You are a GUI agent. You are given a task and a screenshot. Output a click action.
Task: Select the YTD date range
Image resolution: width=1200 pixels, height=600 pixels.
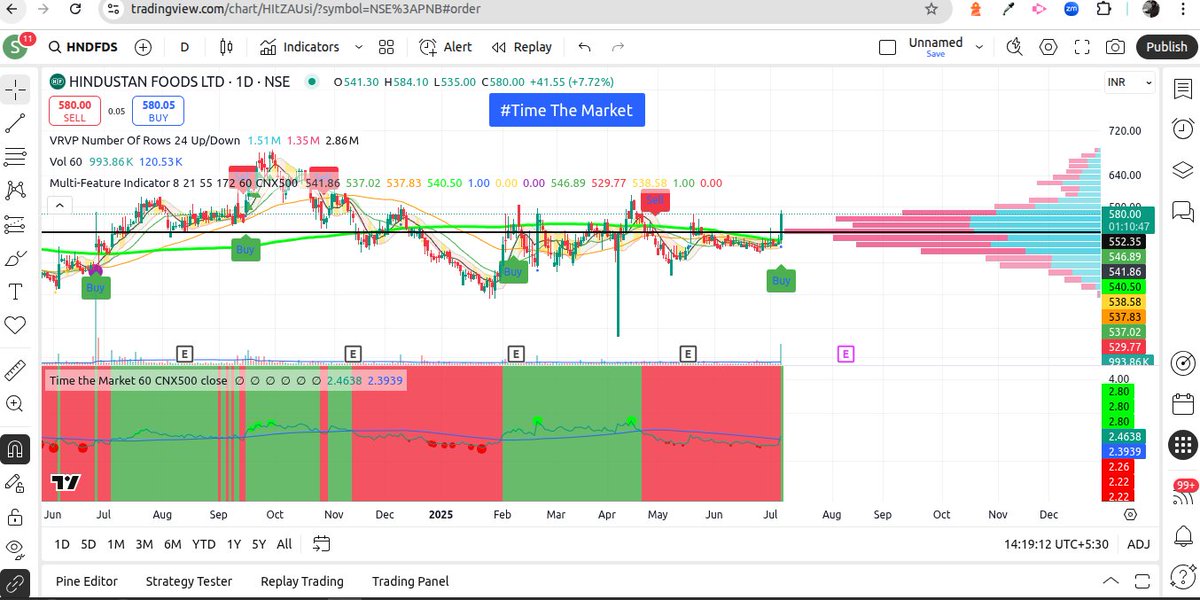point(204,544)
